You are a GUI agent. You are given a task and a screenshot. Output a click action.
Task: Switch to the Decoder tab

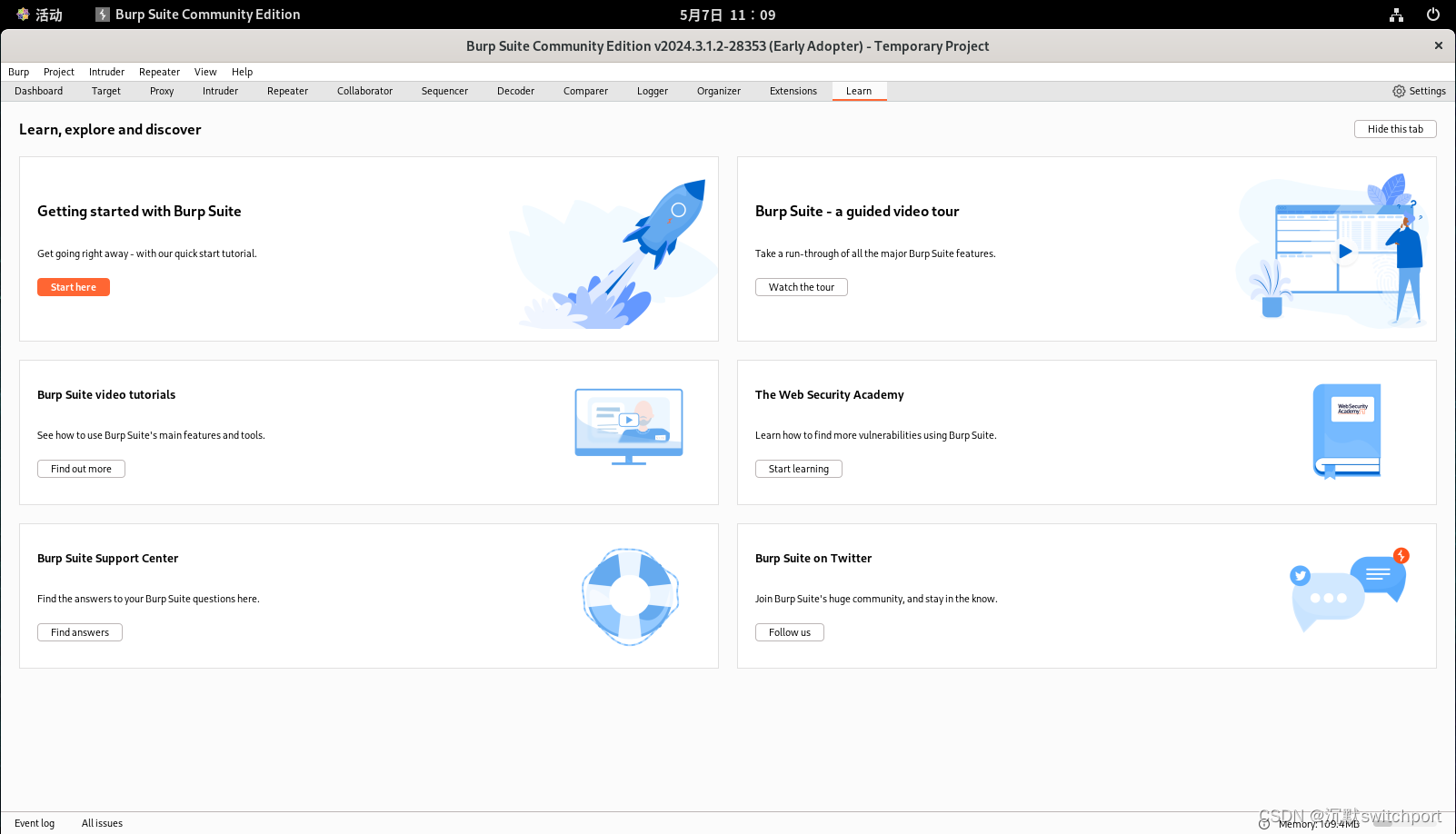pos(515,91)
